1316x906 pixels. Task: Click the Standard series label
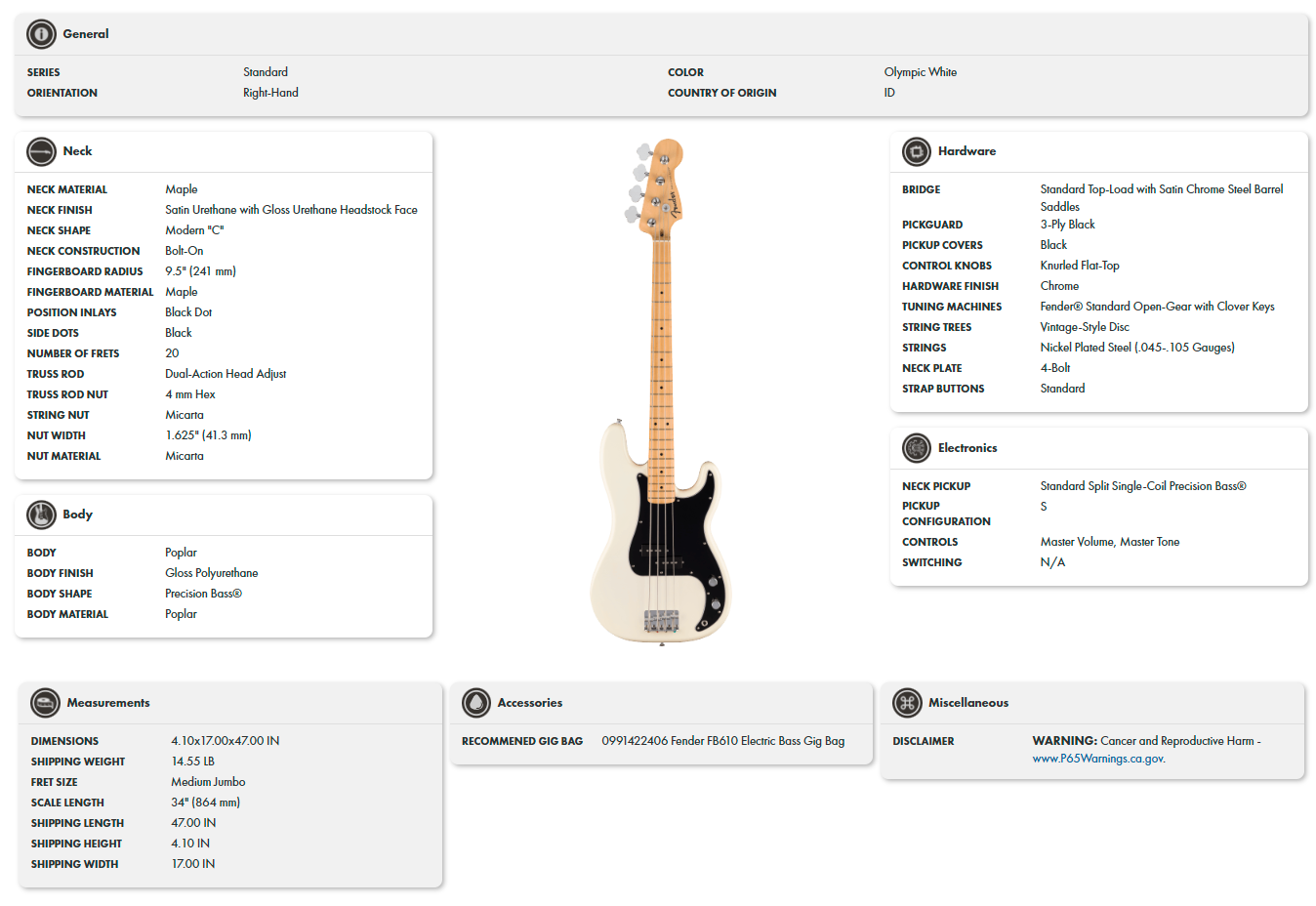tap(265, 71)
